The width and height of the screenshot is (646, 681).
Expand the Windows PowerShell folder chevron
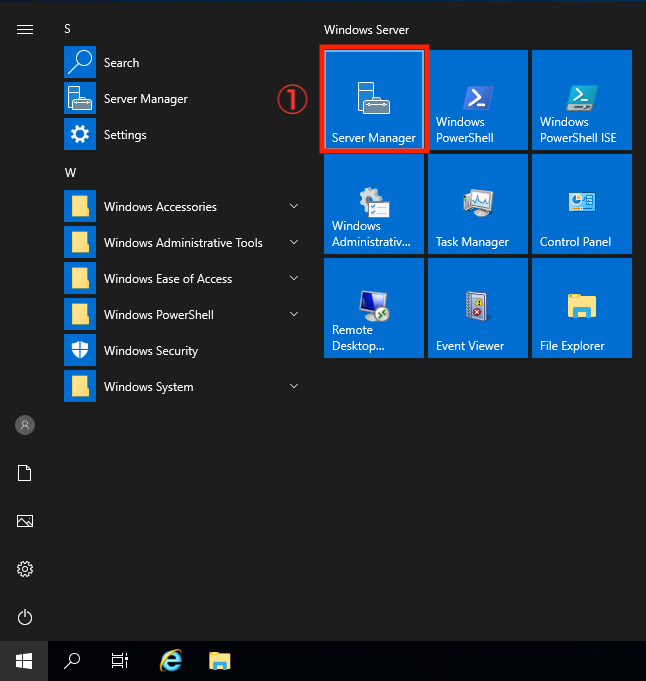pyautogui.click(x=294, y=314)
